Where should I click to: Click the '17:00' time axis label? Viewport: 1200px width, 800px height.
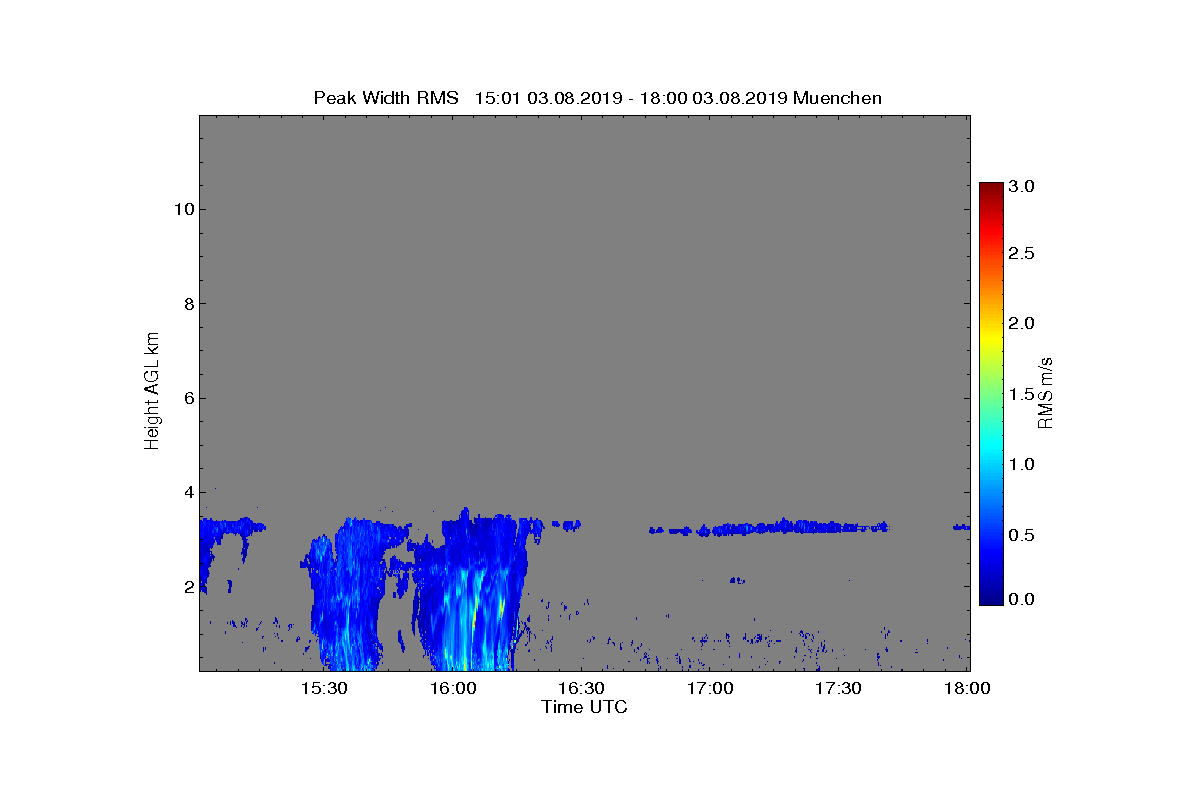tap(710, 689)
